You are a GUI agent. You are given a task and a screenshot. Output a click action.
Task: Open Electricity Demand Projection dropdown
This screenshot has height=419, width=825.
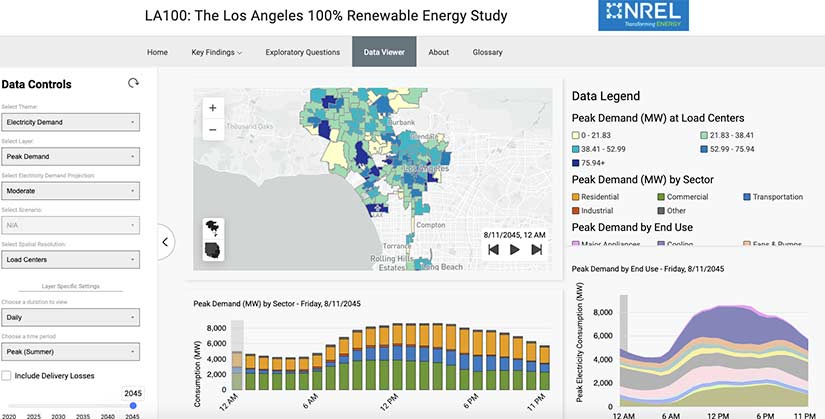pos(71,191)
